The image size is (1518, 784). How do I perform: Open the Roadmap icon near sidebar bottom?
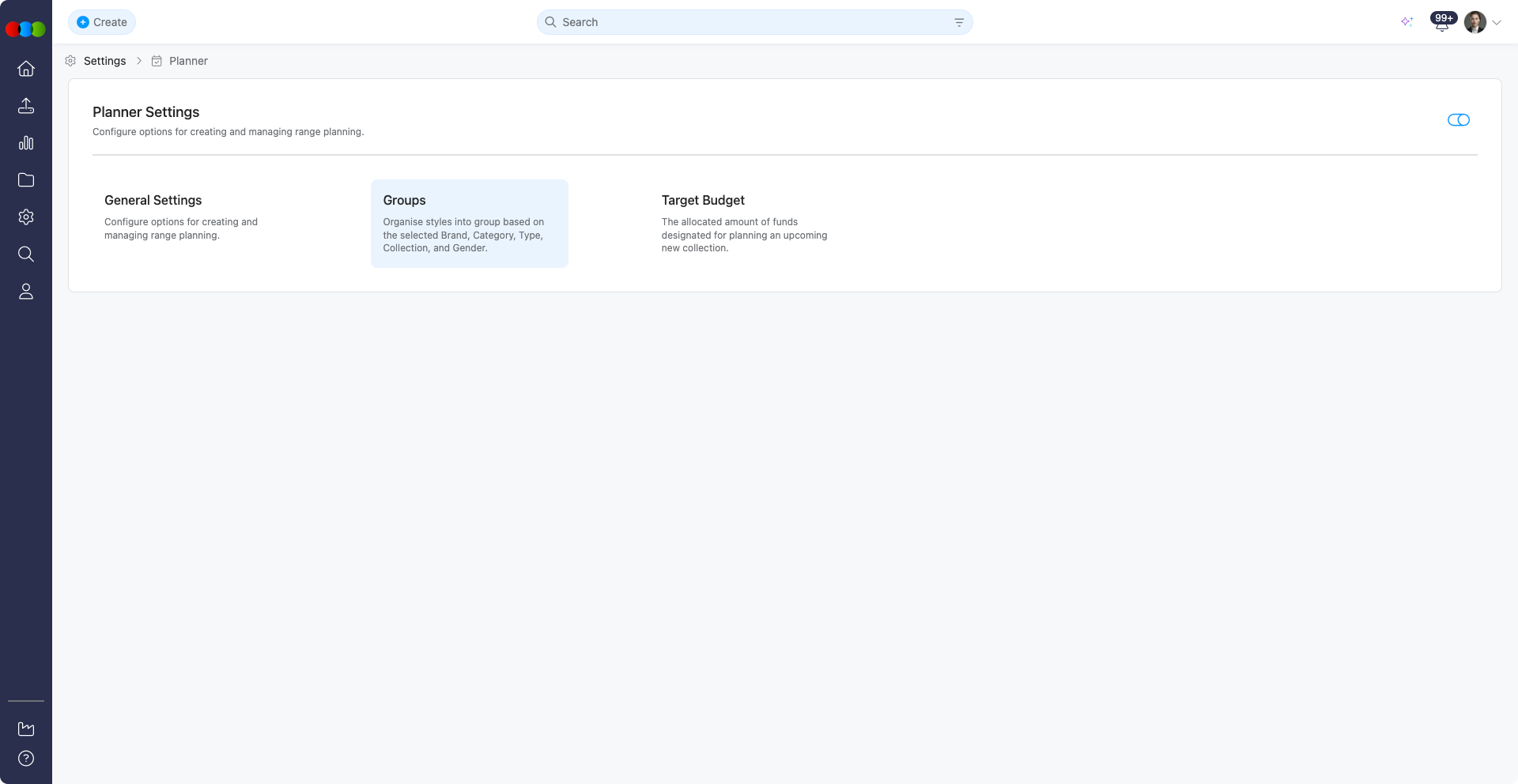(26, 729)
